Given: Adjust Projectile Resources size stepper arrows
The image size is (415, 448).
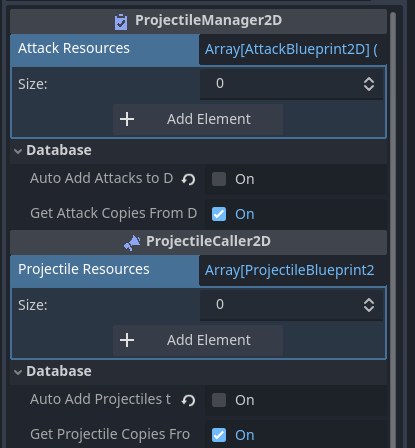Looking at the screenshot, I should tap(369, 305).
